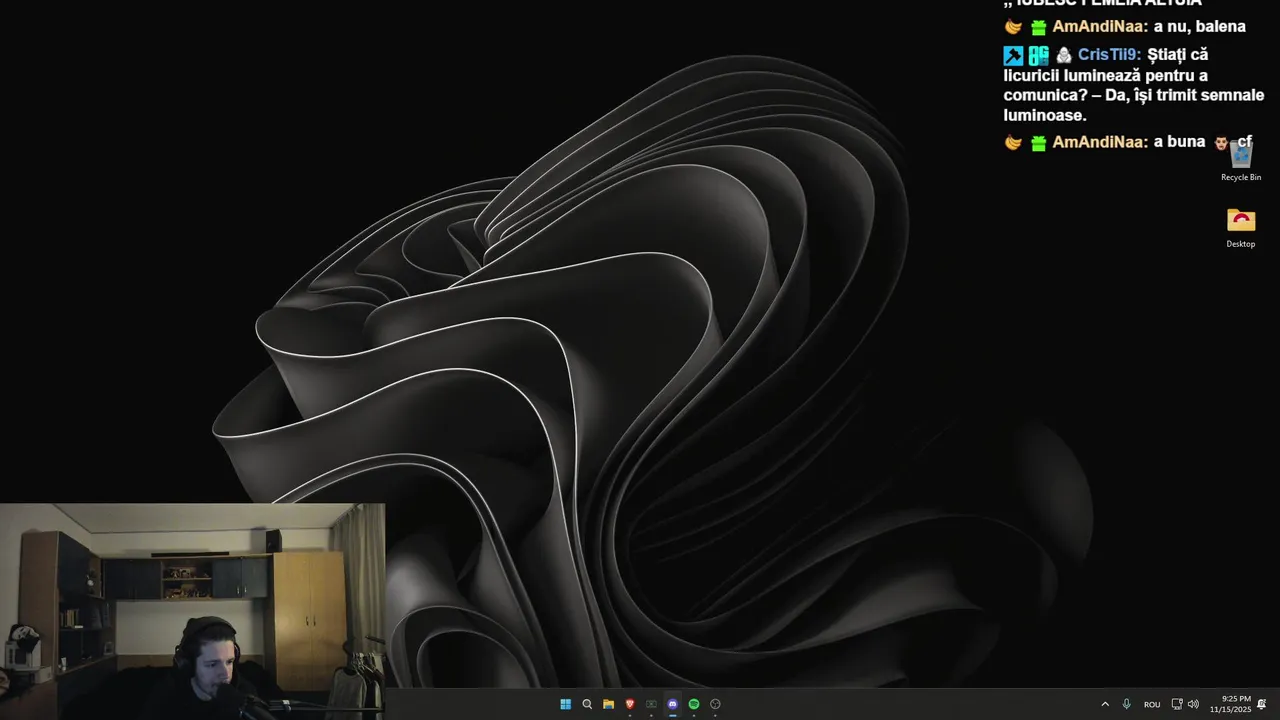The height and width of the screenshot is (720, 1280).
Task: Show hidden system tray icons
Action: (1105, 704)
